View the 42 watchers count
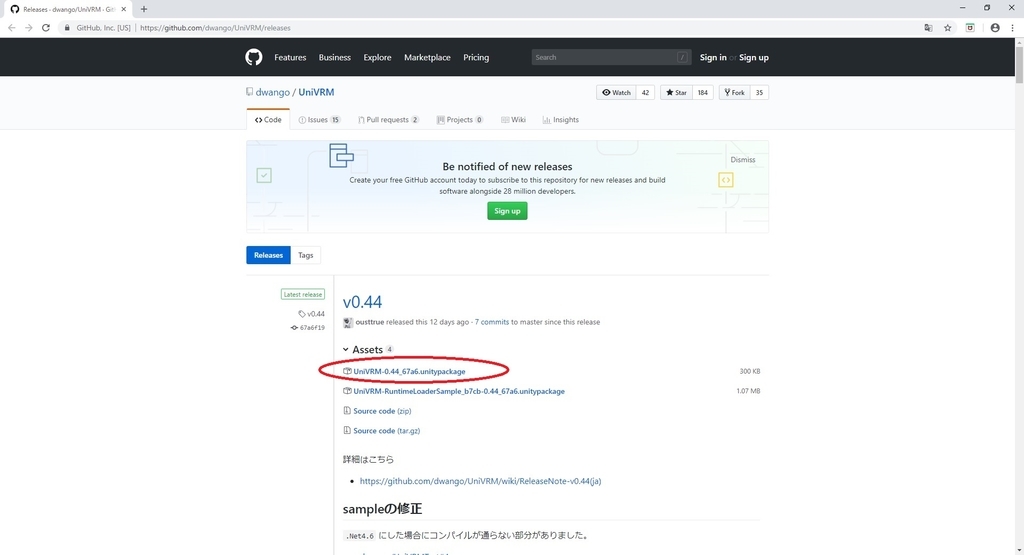 pos(645,93)
